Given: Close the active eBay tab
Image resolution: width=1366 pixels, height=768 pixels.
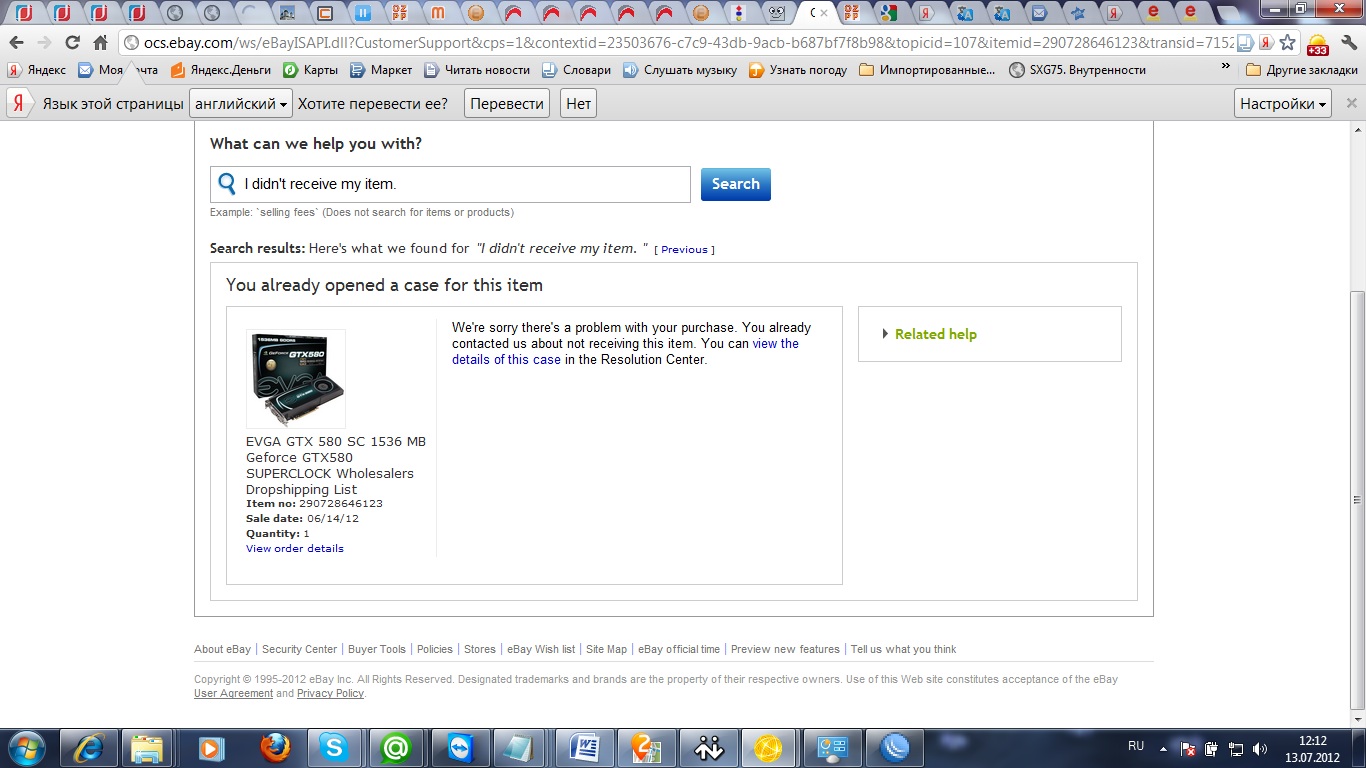Looking at the screenshot, I should (x=824, y=13).
